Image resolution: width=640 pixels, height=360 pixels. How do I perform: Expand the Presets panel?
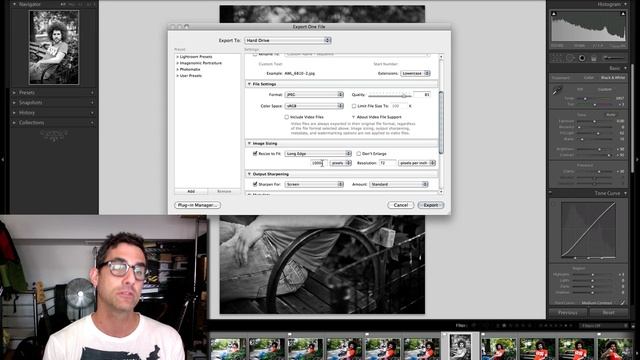click(x=14, y=93)
